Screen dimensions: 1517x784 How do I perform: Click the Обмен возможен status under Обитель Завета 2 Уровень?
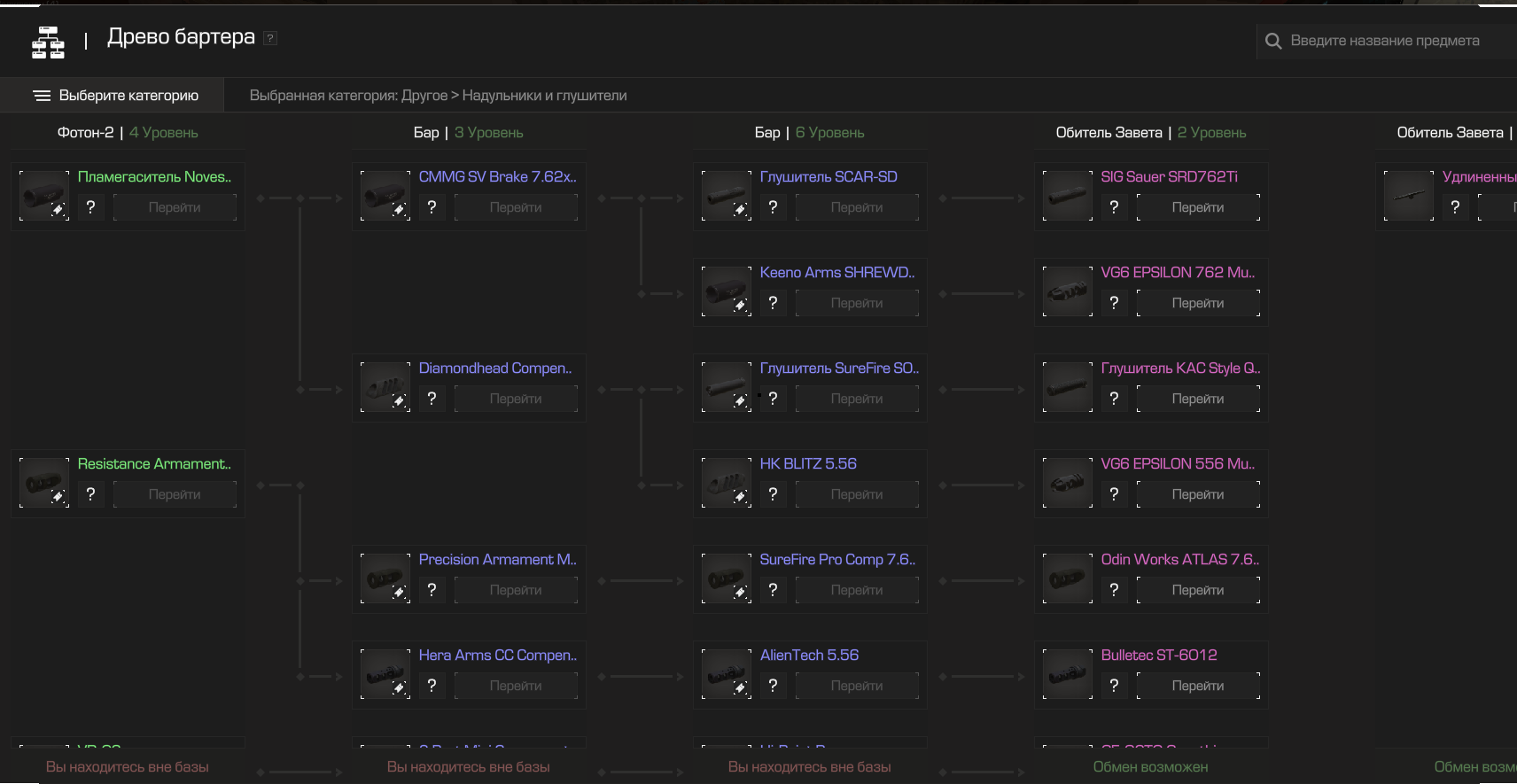[1150, 767]
